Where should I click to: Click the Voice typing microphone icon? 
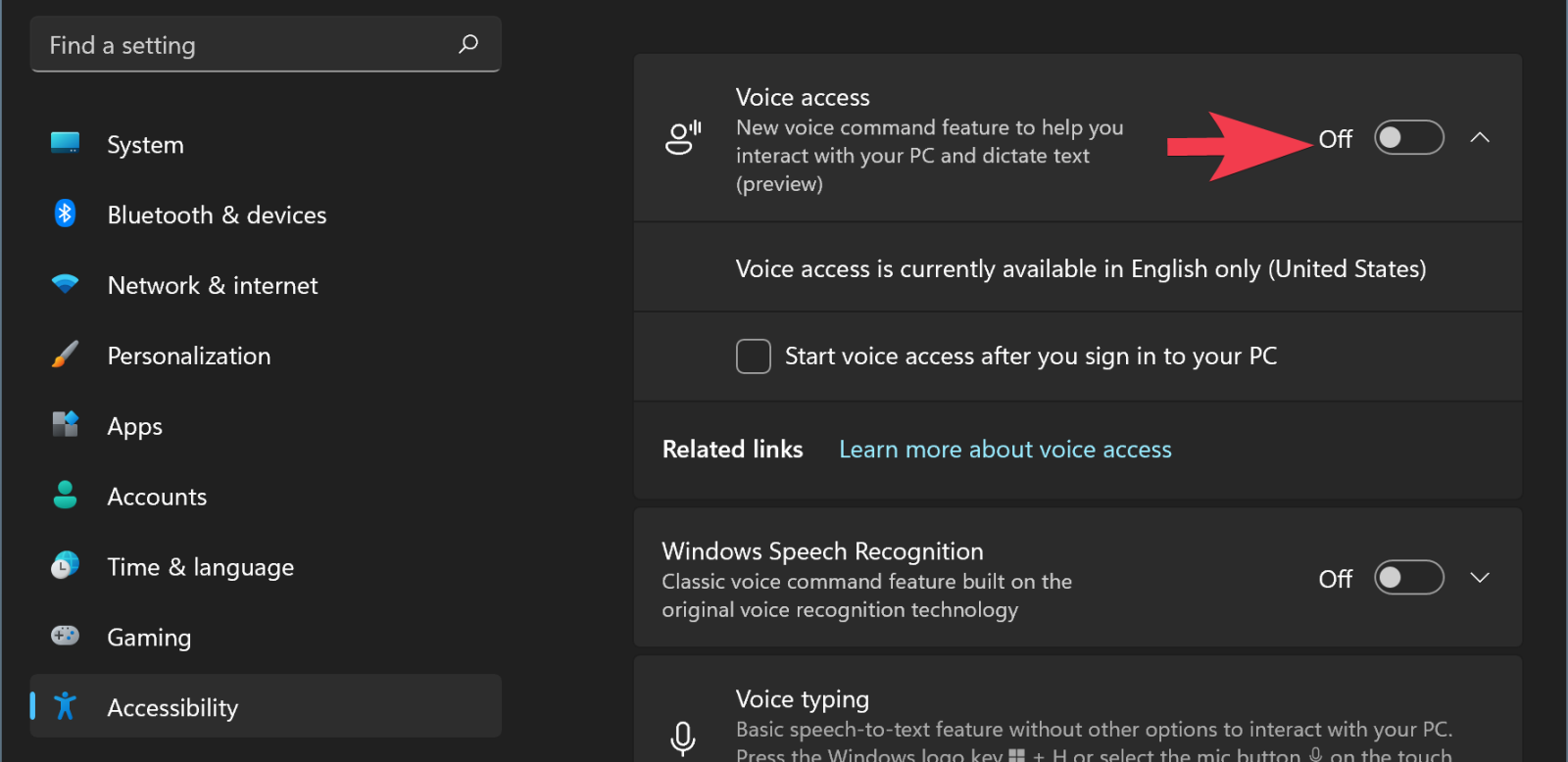coord(683,738)
